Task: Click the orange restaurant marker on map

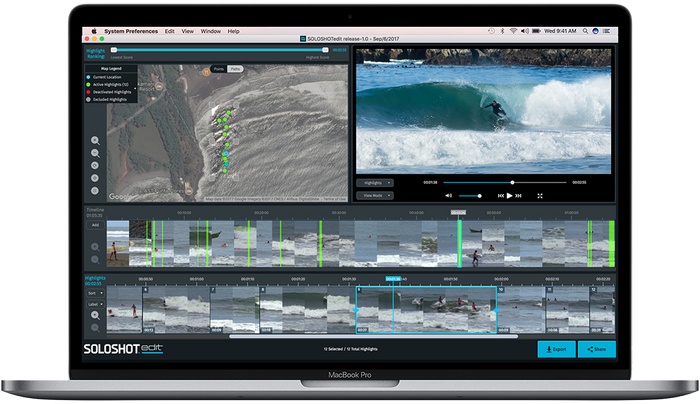Action: click(206, 71)
